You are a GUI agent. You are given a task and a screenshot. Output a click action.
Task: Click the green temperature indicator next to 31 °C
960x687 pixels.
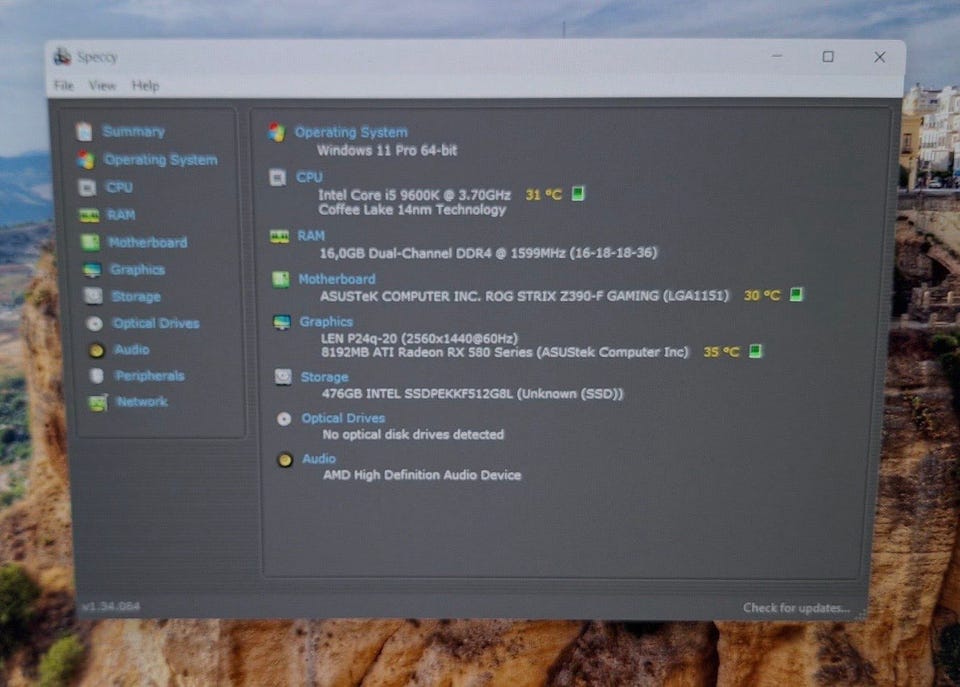click(578, 193)
